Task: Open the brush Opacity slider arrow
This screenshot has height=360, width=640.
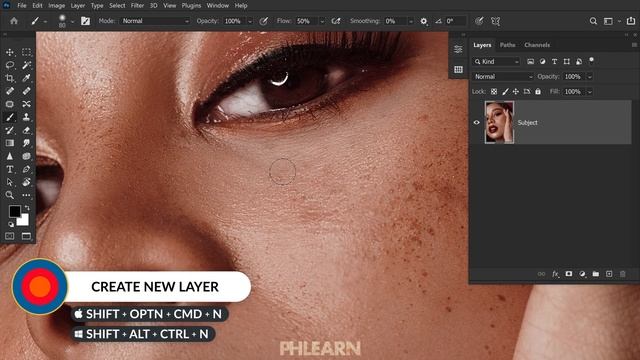Action: pyautogui.click(x=250, y=21)
